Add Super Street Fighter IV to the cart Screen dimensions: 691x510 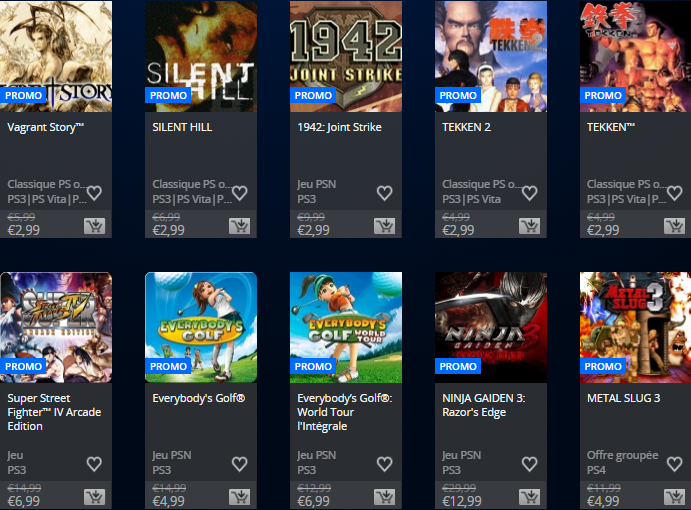[94, 497]
